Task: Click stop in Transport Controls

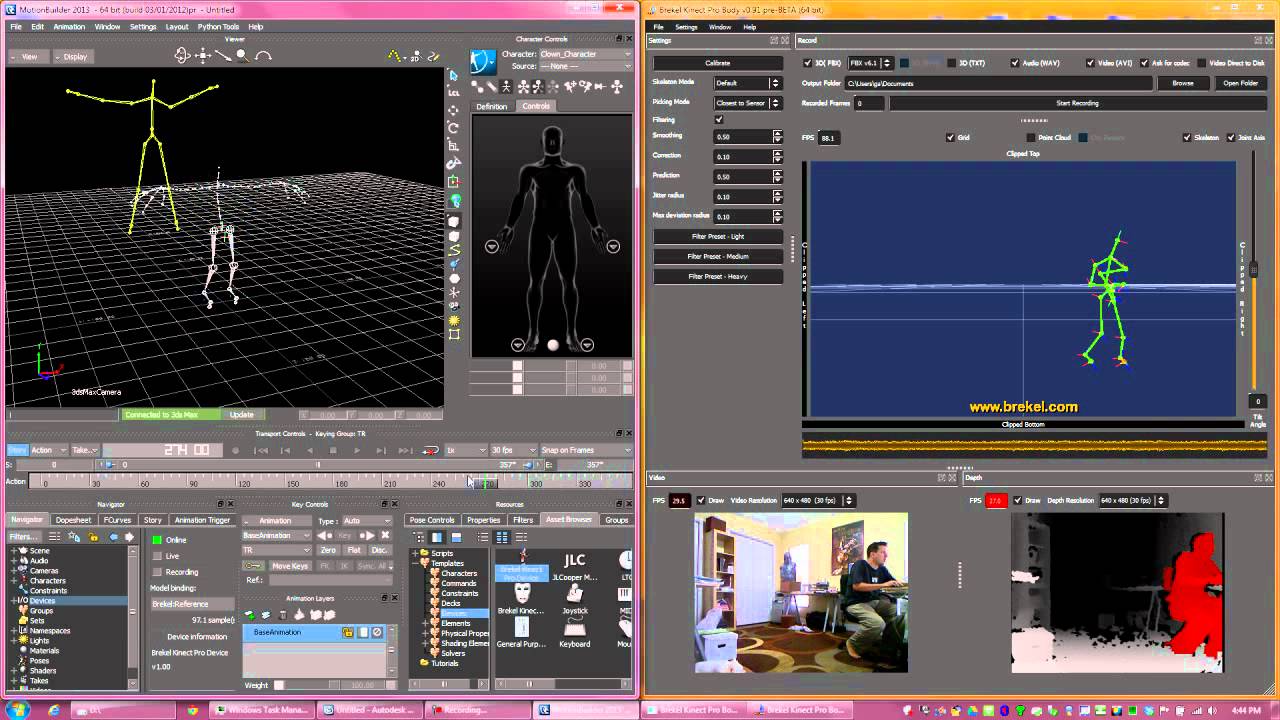Action: [x=333, y=450]
